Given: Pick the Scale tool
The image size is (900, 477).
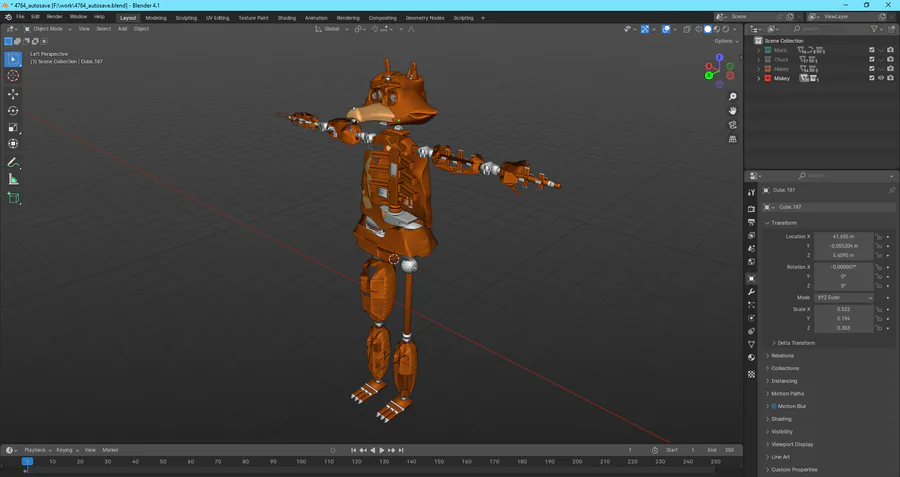Looking at the screenshot, I should click(13, 127).
